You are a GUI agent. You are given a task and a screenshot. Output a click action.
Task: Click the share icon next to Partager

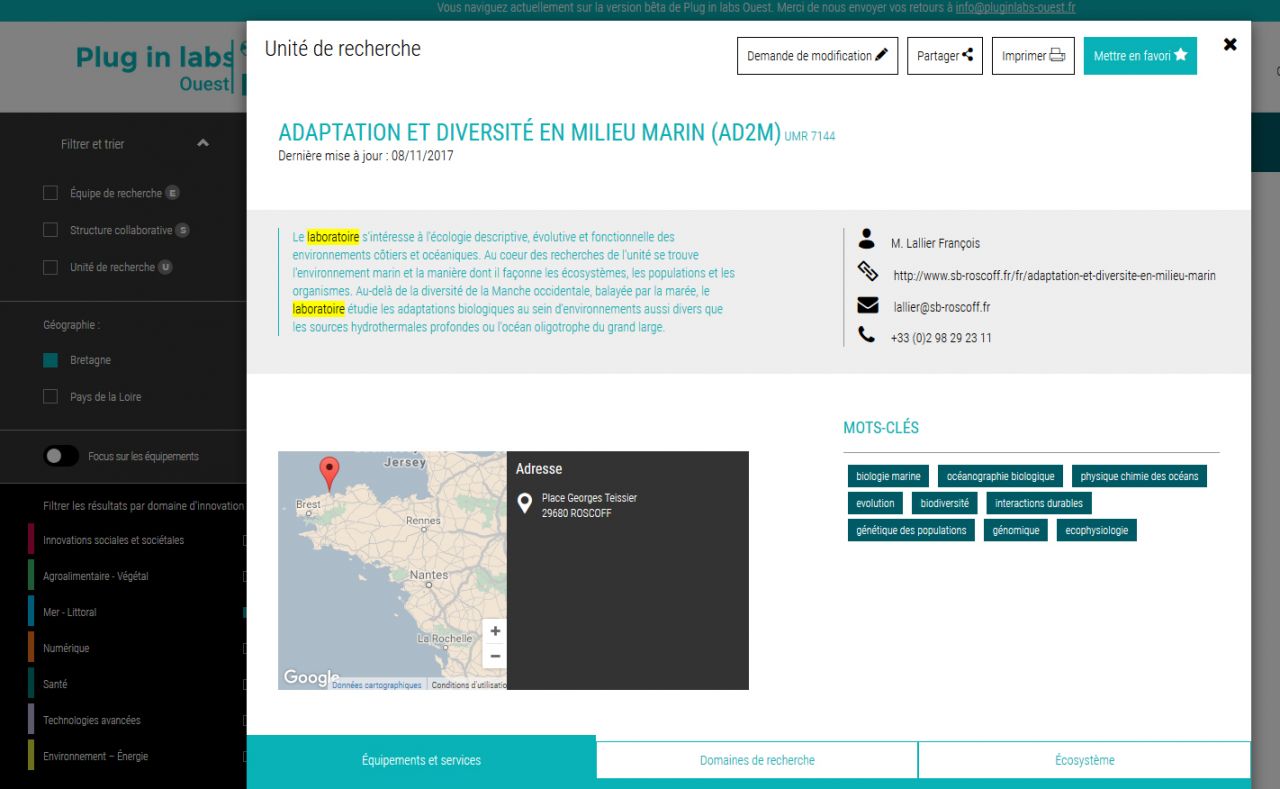coord(968,56)
